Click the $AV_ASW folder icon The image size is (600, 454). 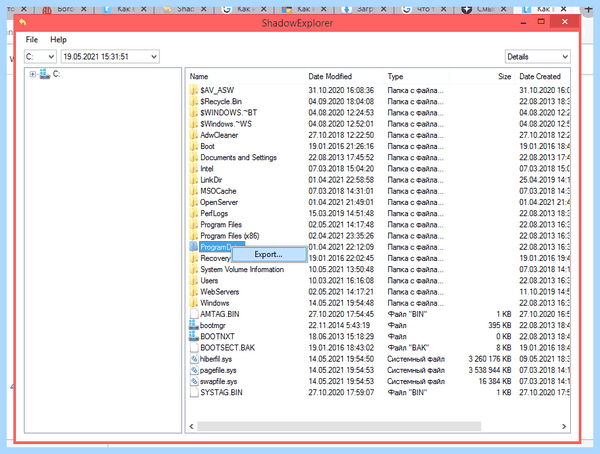coord(194,90)
